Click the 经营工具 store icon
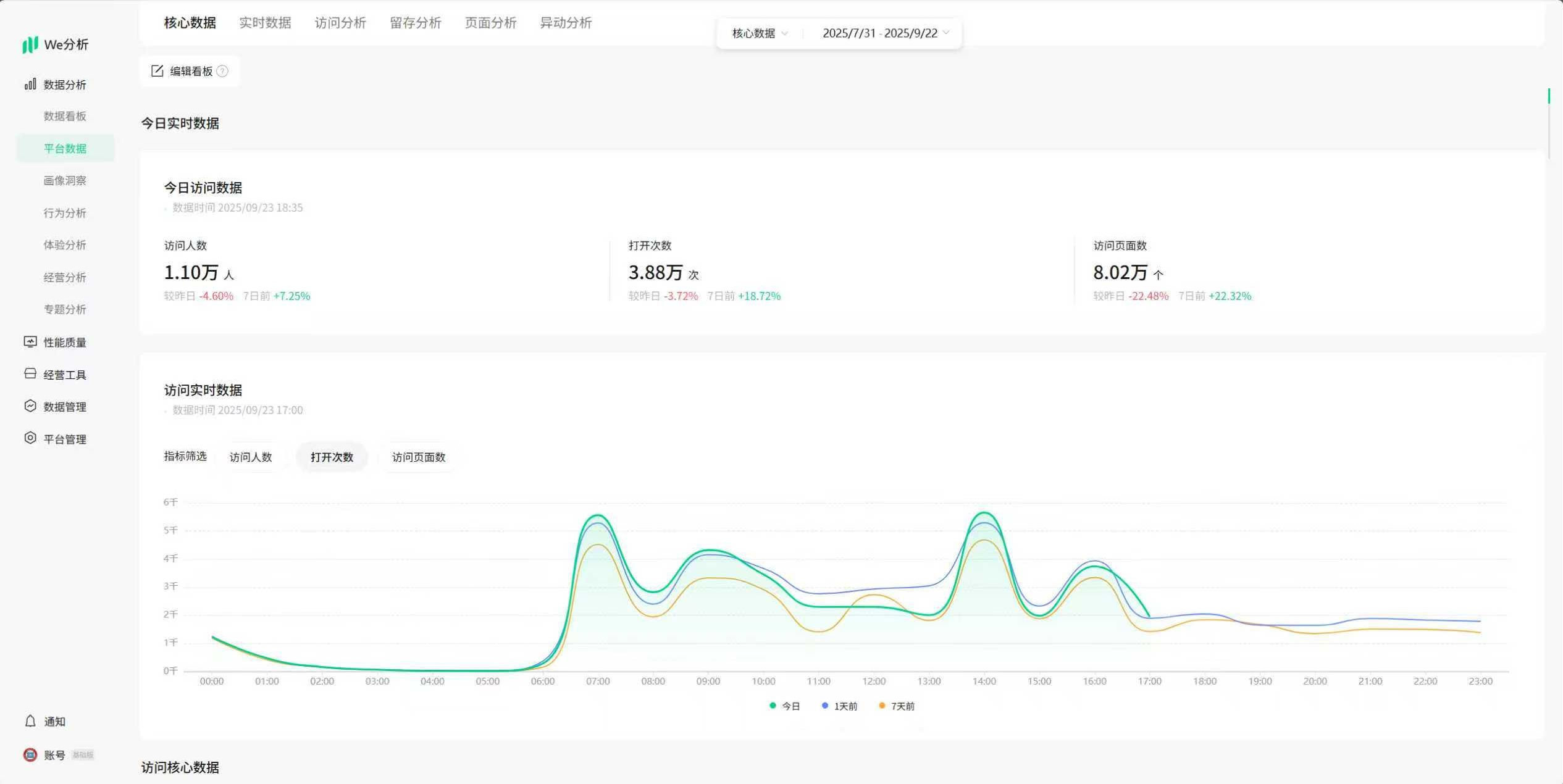Viewport: 1563px width, 784px height. [30, 374]
